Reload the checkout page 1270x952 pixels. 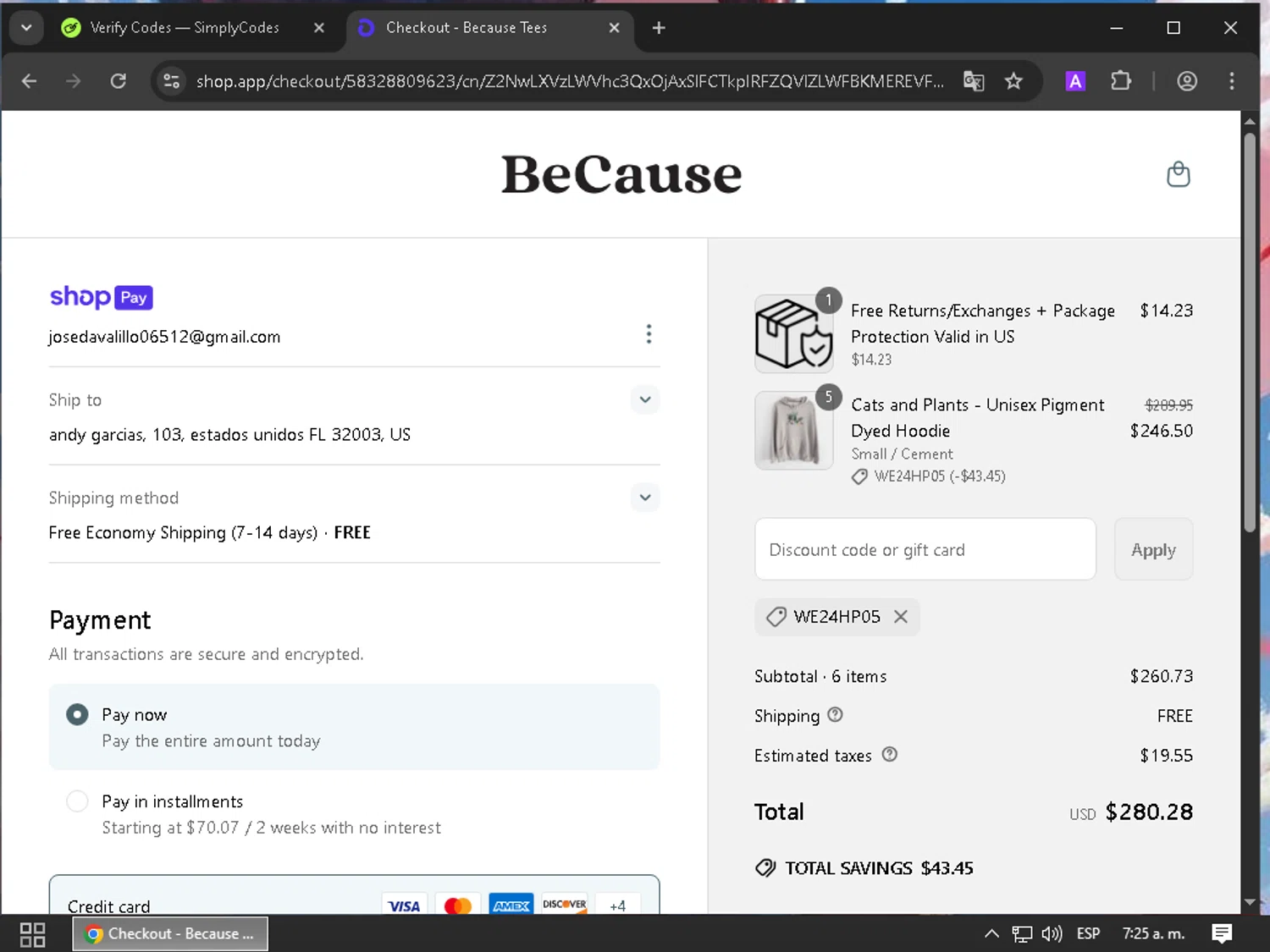coord(119,81)
